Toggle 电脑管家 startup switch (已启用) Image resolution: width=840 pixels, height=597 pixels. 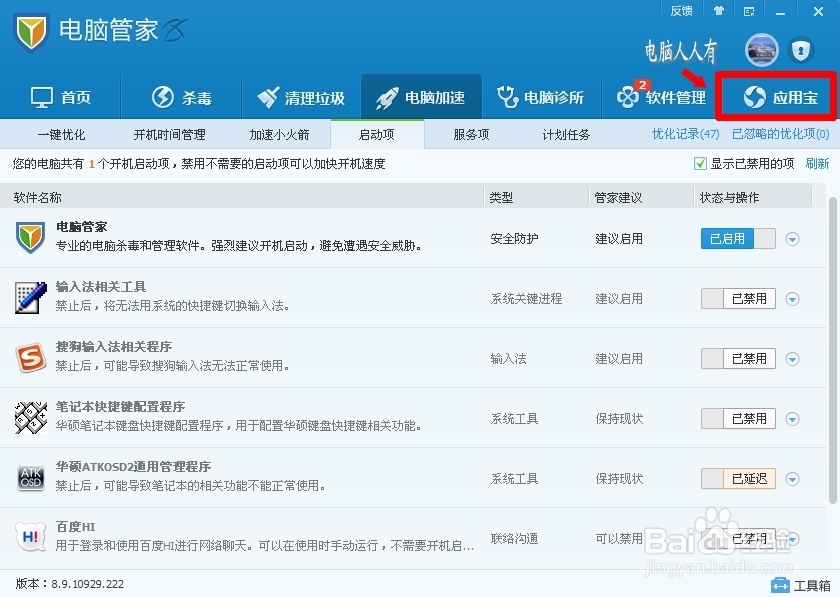pyautogui.click(x=738, y=238)
